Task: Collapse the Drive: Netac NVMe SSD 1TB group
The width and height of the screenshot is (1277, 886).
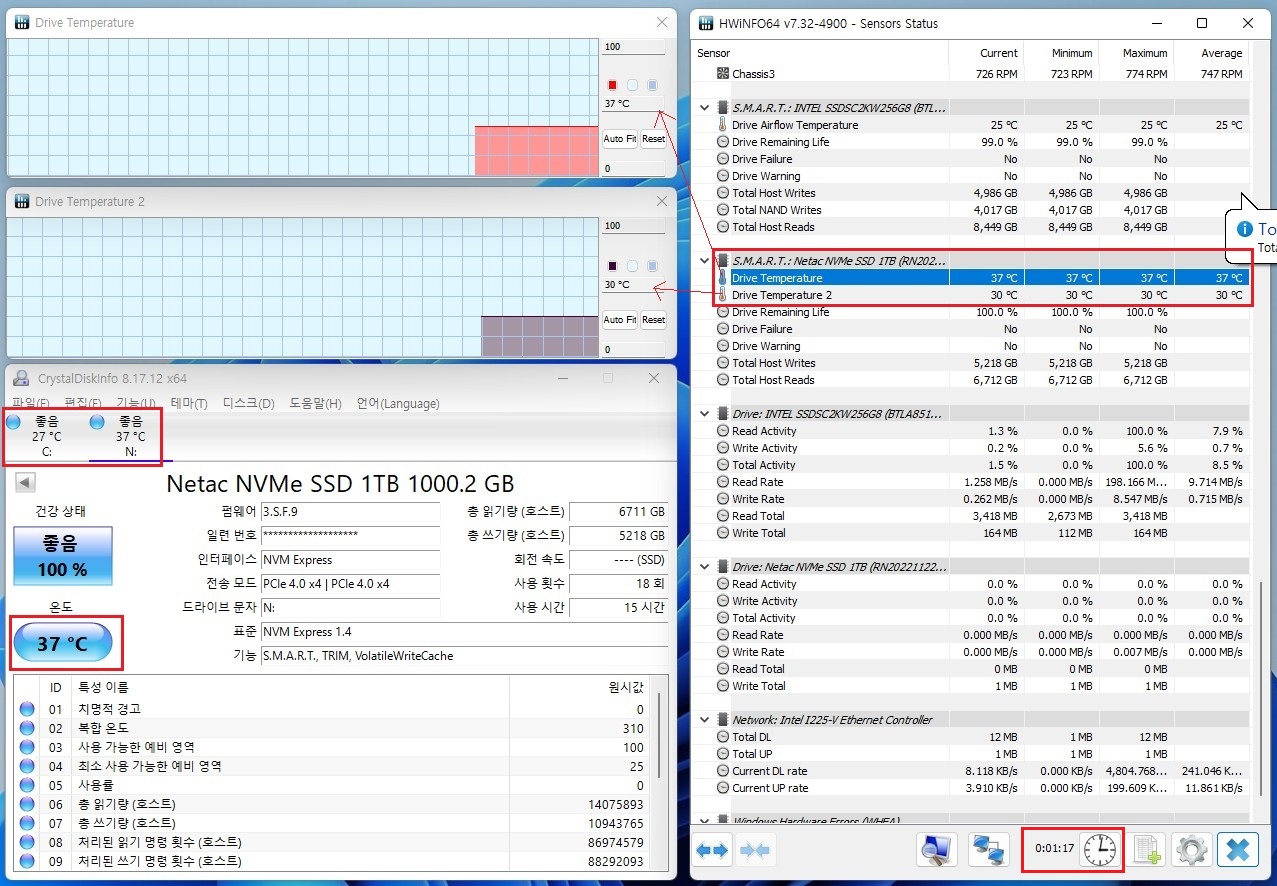Action: pos(705,567)
